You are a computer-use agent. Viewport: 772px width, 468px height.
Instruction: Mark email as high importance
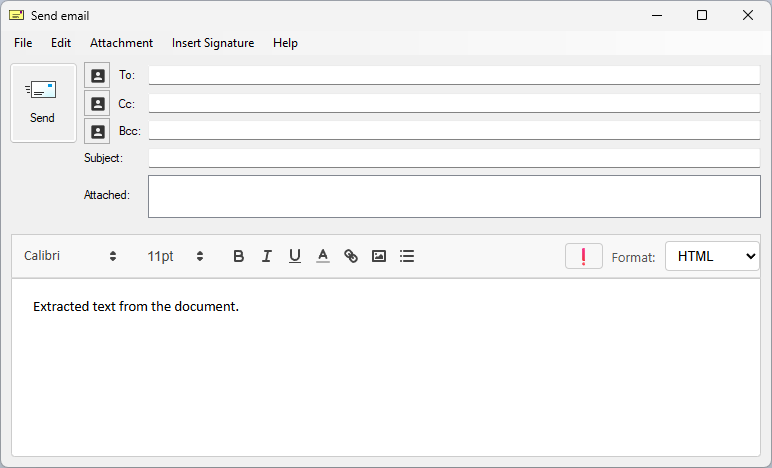click(583, 256)
